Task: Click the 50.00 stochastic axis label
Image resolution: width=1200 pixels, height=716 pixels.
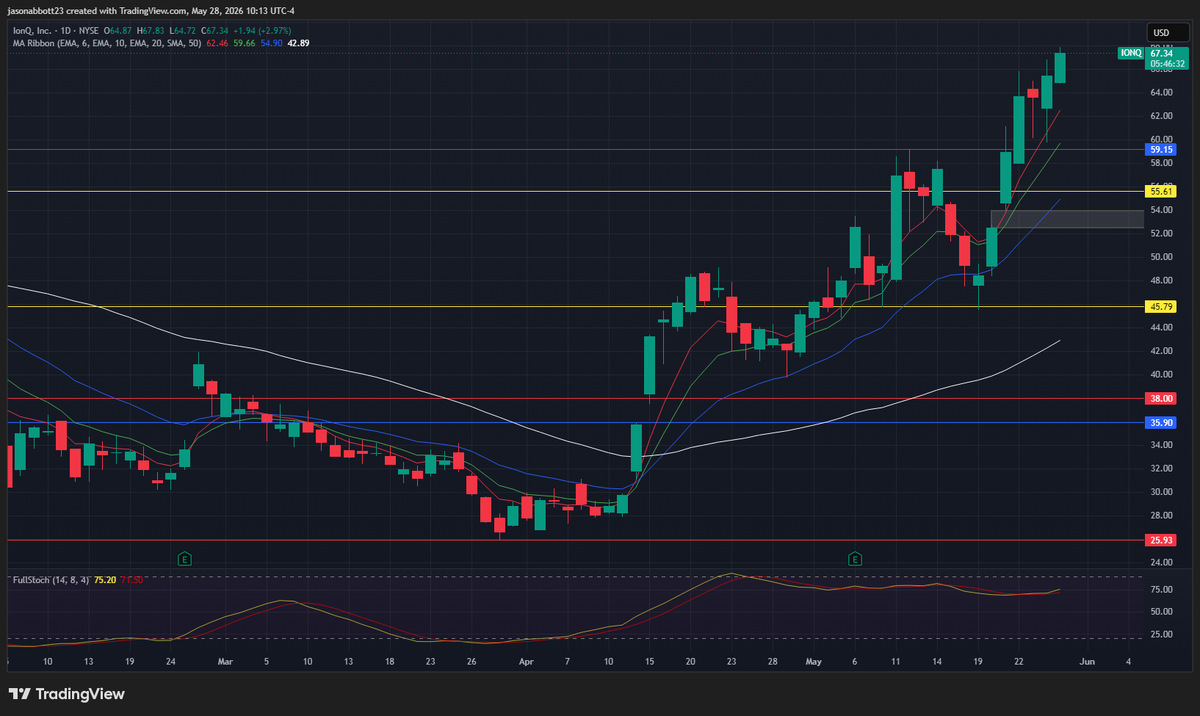Action: [1161, 612]
